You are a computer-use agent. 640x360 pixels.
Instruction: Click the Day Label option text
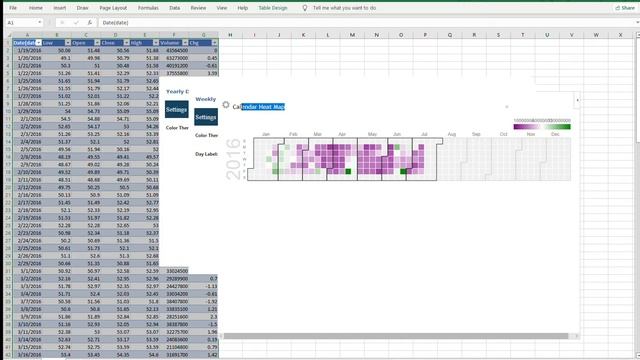(207, 154)
